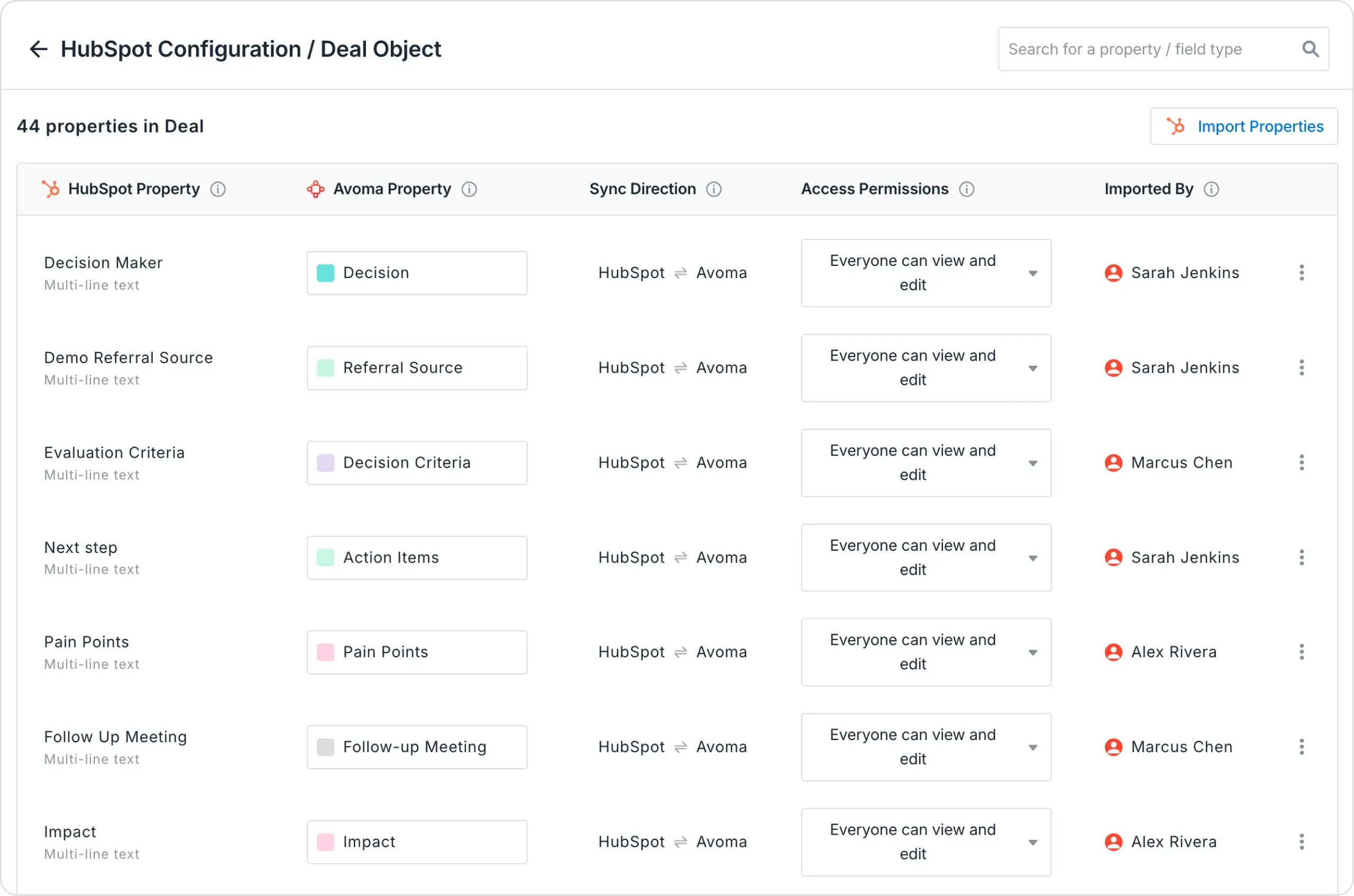1354x896 pixels.
Task: Click the HubSpot Property info icon
Action: (218, 189)
